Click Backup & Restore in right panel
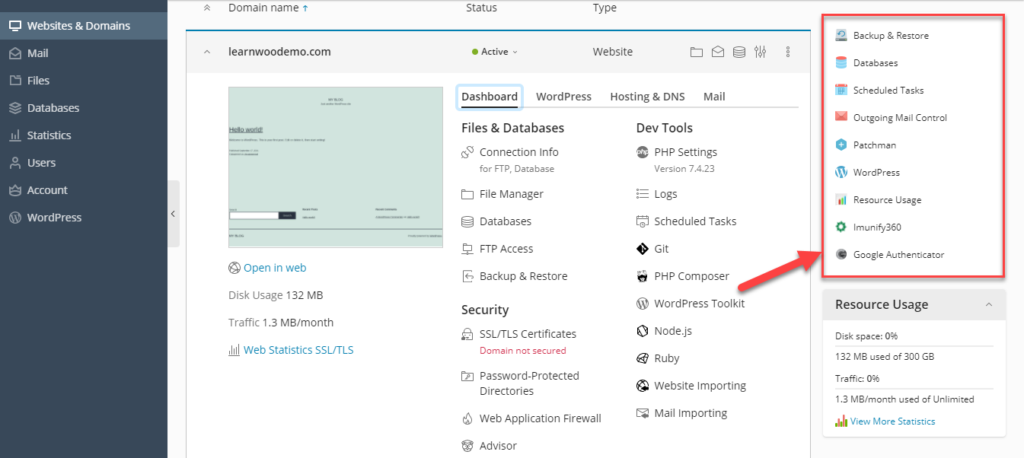This screenshot has width=1024, height=458. tap(891, 36)
